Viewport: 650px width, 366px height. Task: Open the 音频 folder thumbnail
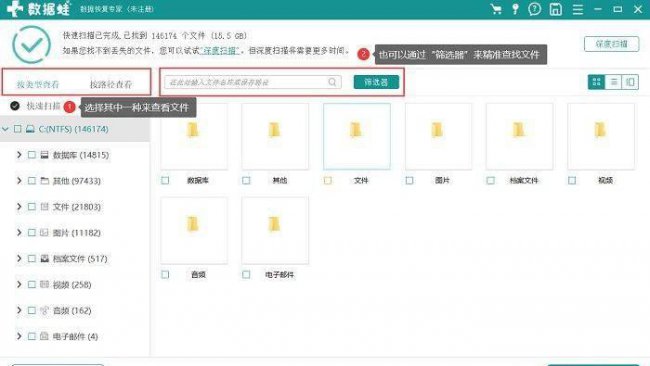coord(194,230)
